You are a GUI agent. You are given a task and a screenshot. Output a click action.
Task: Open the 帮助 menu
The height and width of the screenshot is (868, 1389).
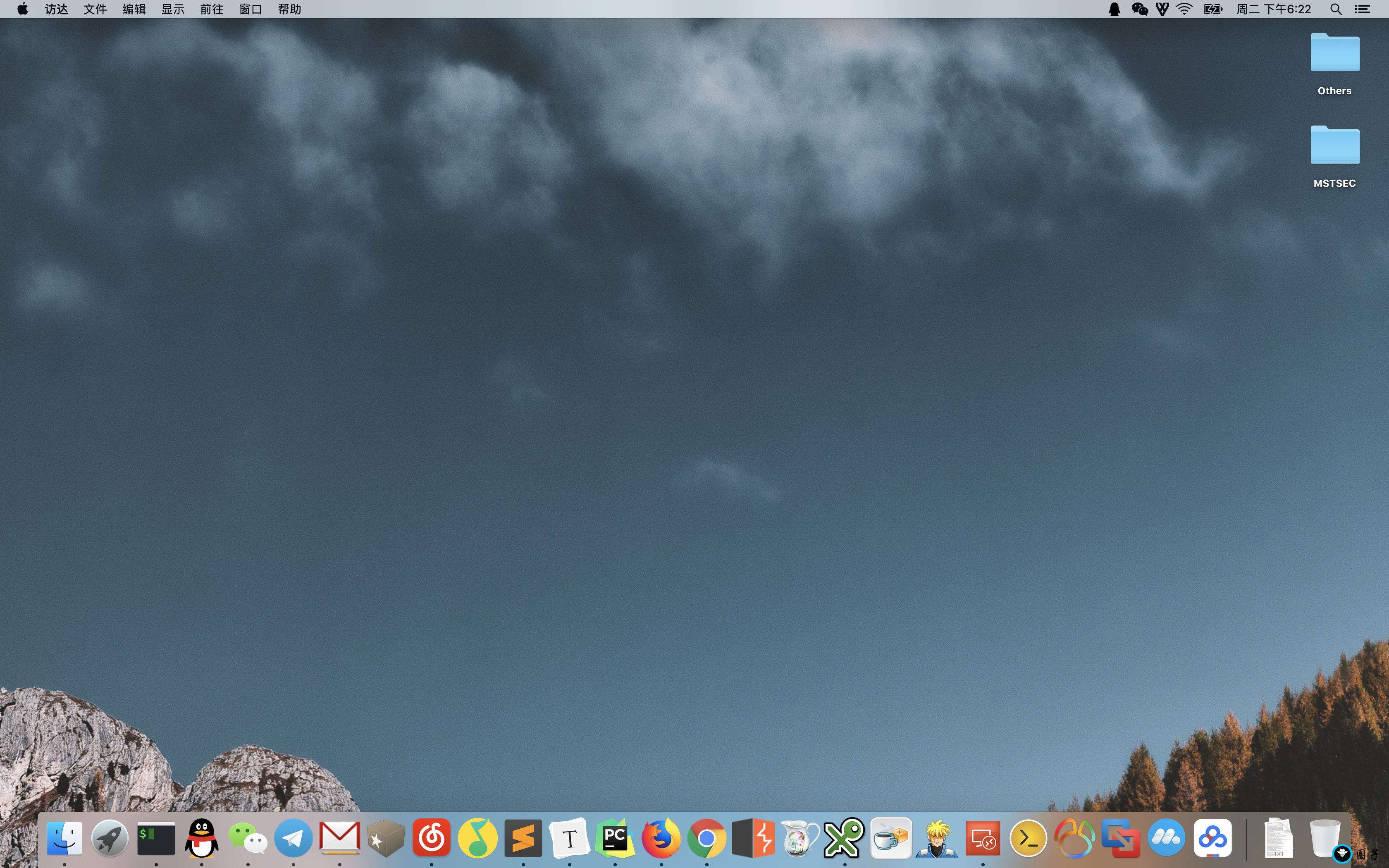pos(289,9)
